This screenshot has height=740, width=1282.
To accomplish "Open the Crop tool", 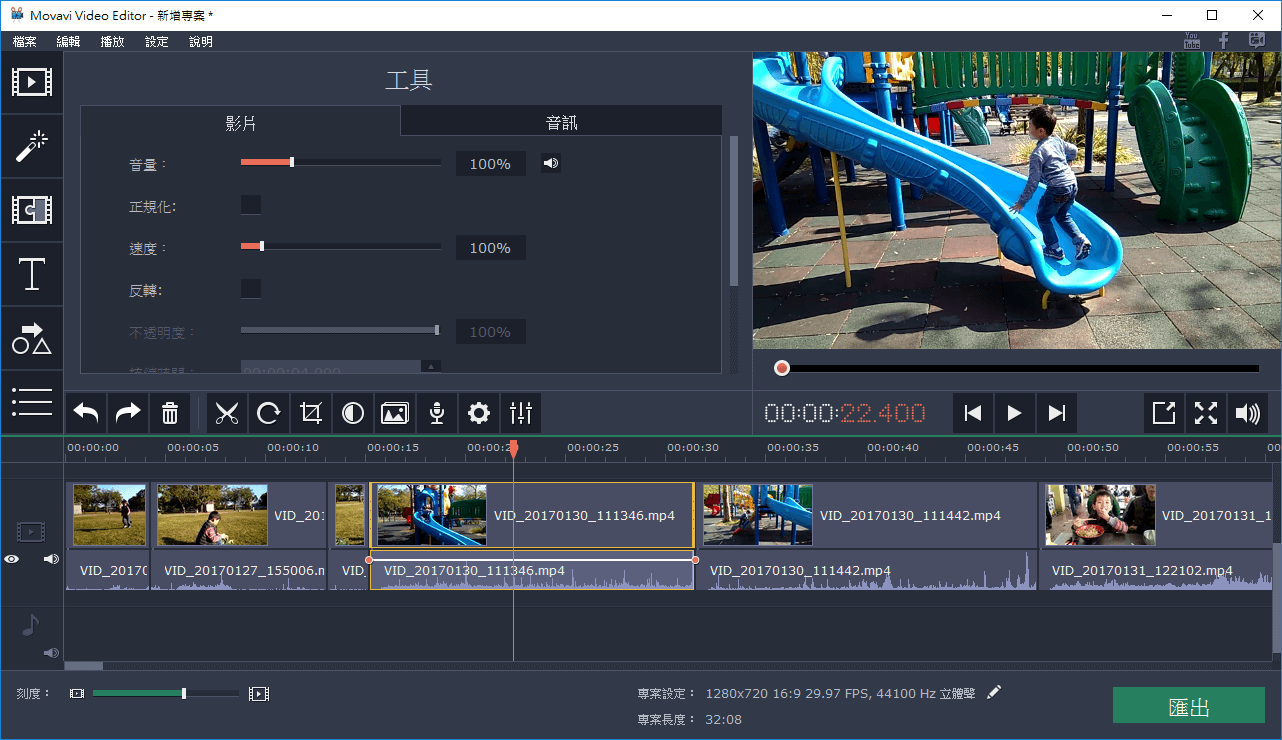I will [x=311, y=413].
